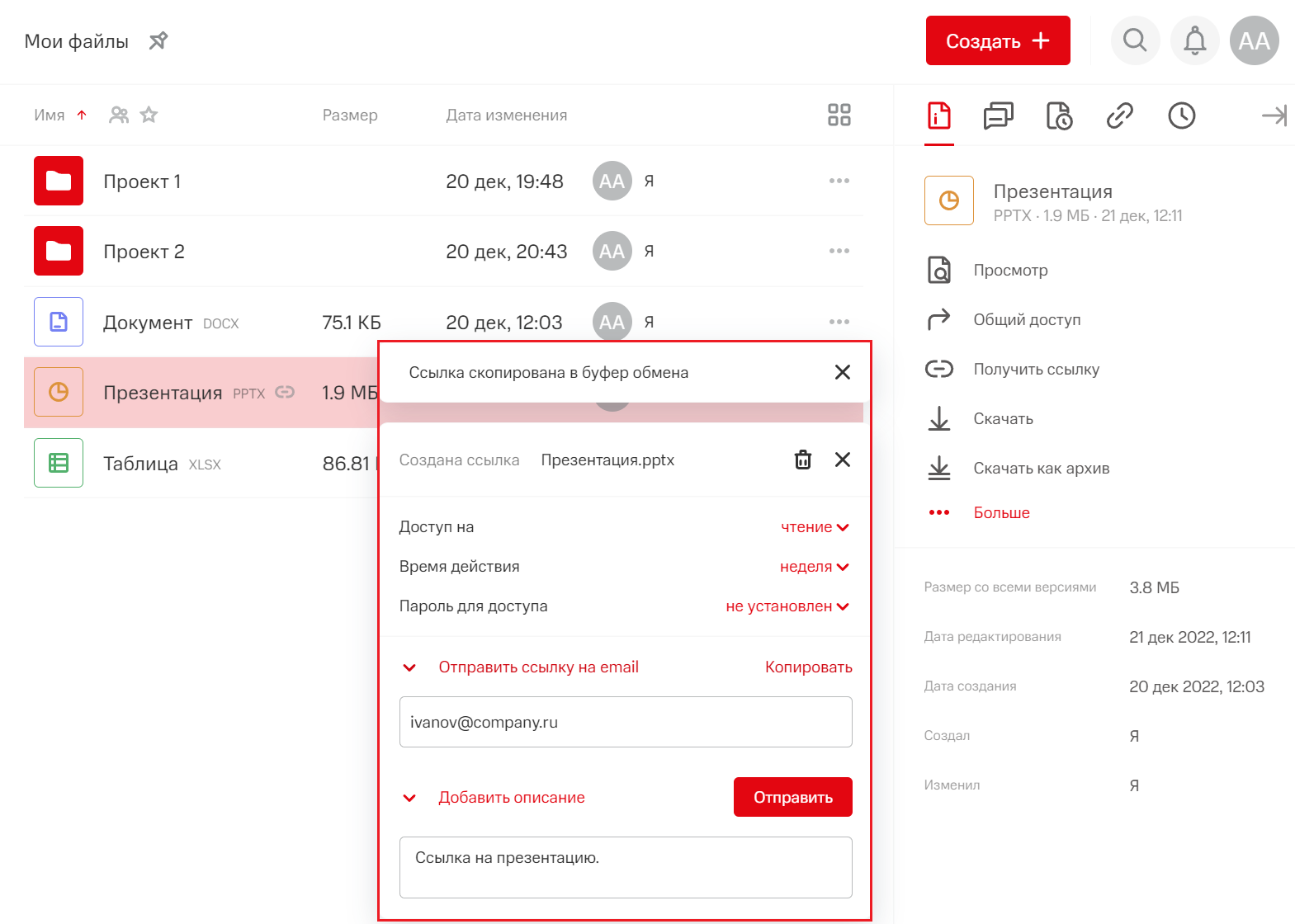1295x924 pixels.
Task: Switch to grid view layout
Action: pos(839,115)
